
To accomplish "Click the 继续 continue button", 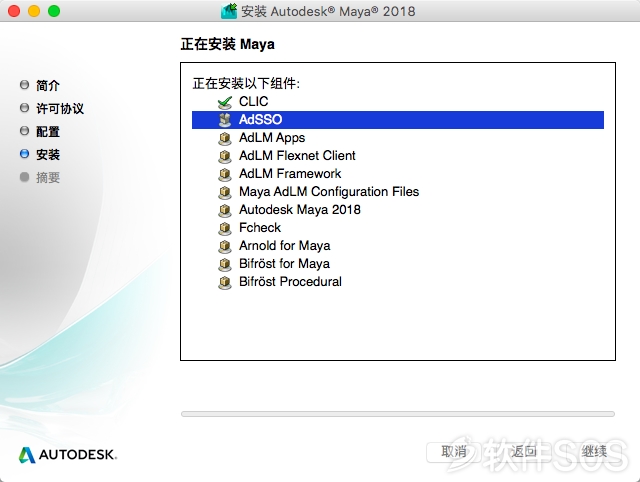I will tap(594, 452).
